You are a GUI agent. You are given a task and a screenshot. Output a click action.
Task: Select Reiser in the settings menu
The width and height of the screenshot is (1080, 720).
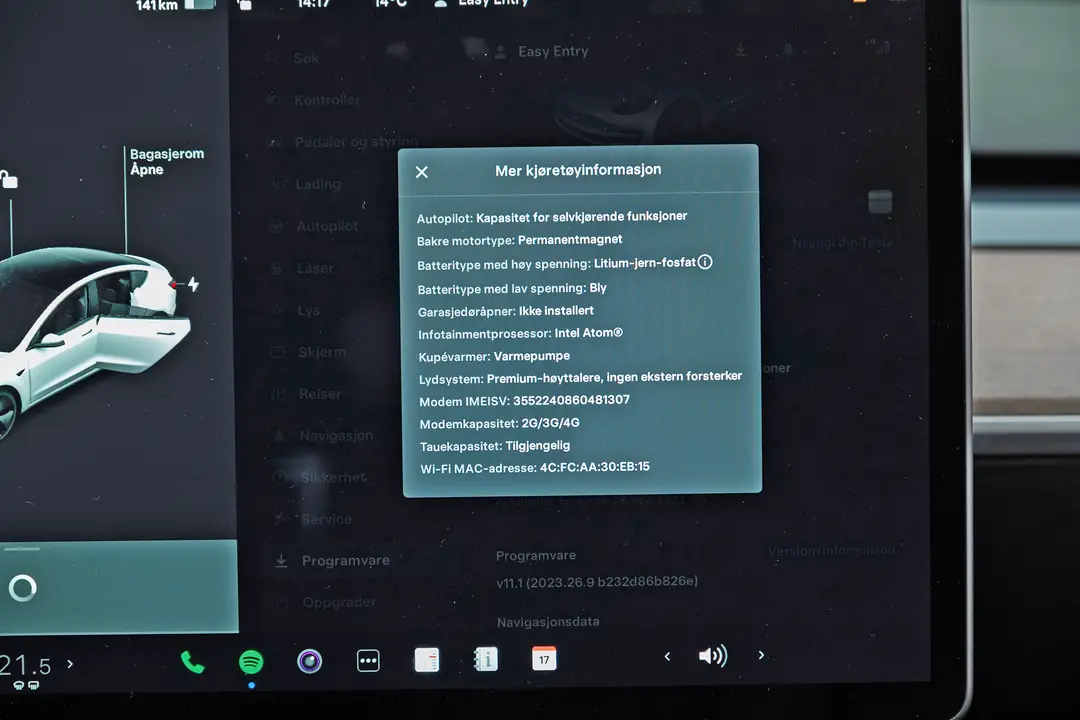[320, 394]
